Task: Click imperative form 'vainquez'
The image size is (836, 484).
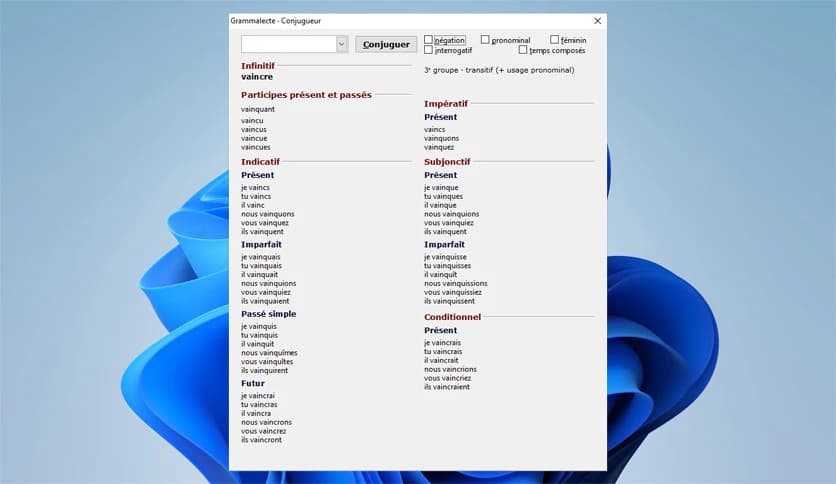Action: (x=439, y=147)
